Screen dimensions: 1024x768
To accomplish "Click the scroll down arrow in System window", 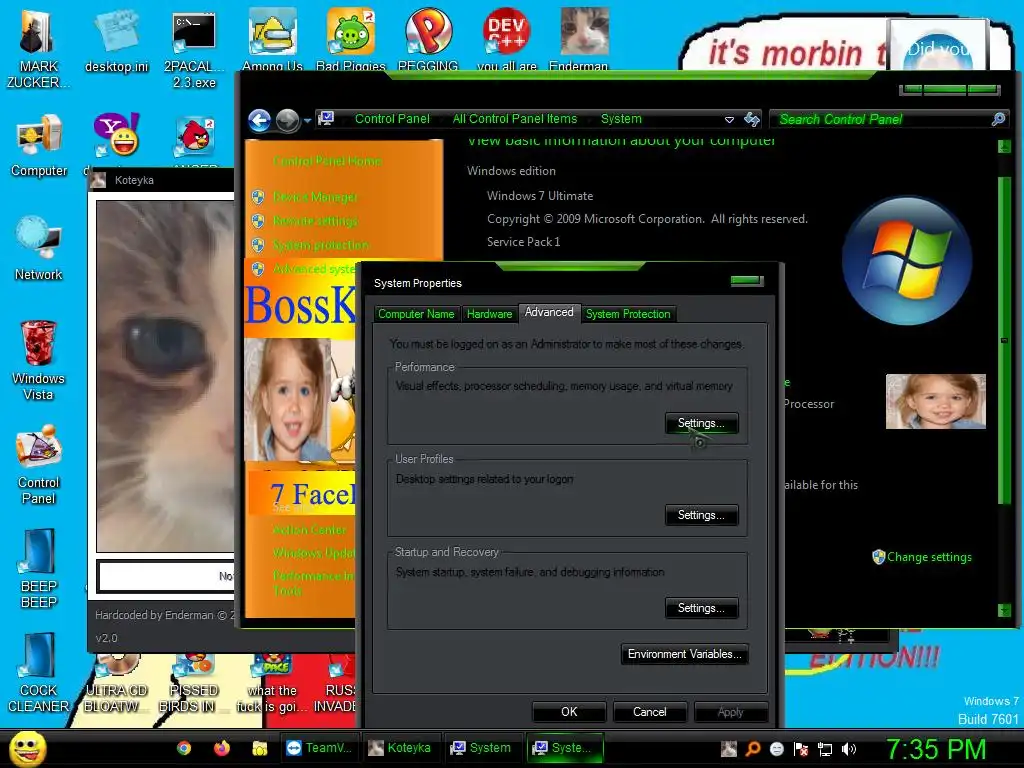I will [1004, 610].
